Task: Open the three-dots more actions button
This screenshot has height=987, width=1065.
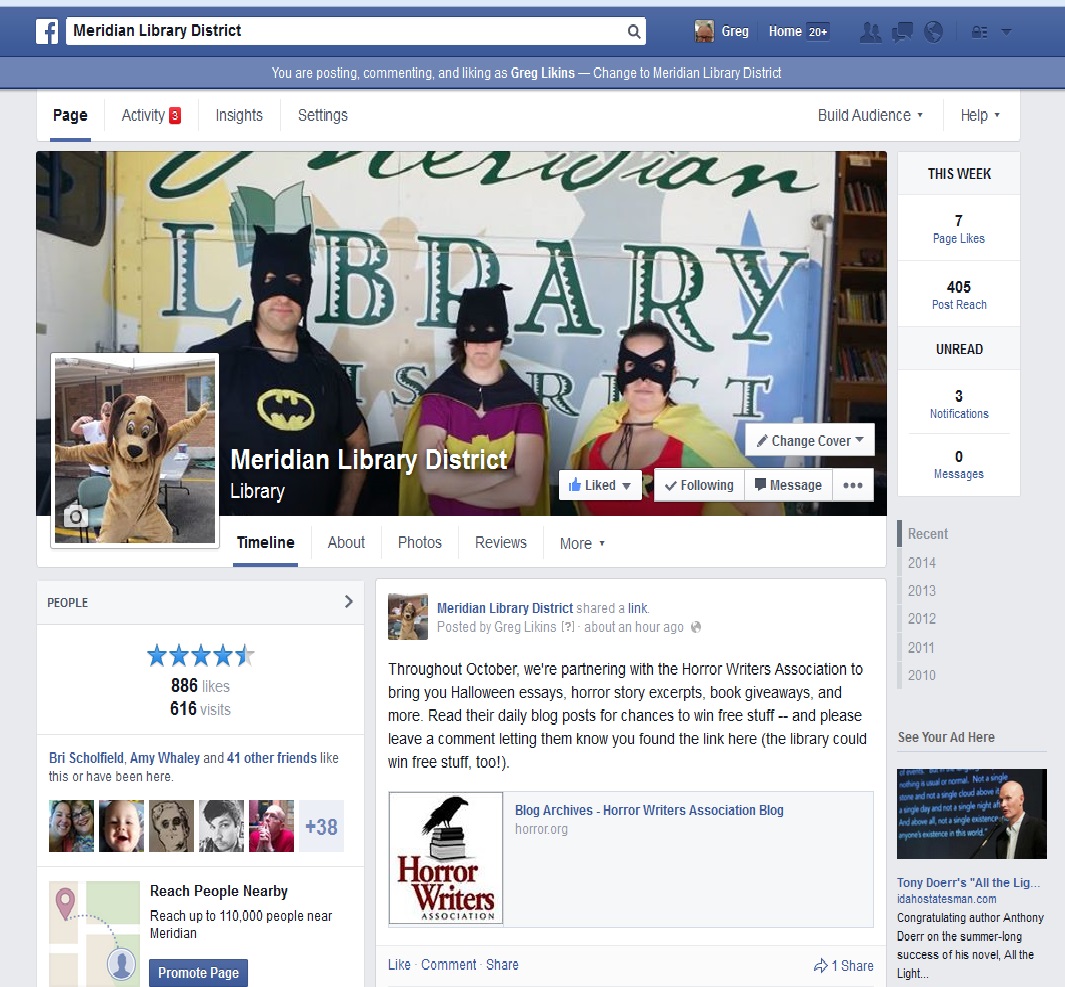Action: click(852, 485)
